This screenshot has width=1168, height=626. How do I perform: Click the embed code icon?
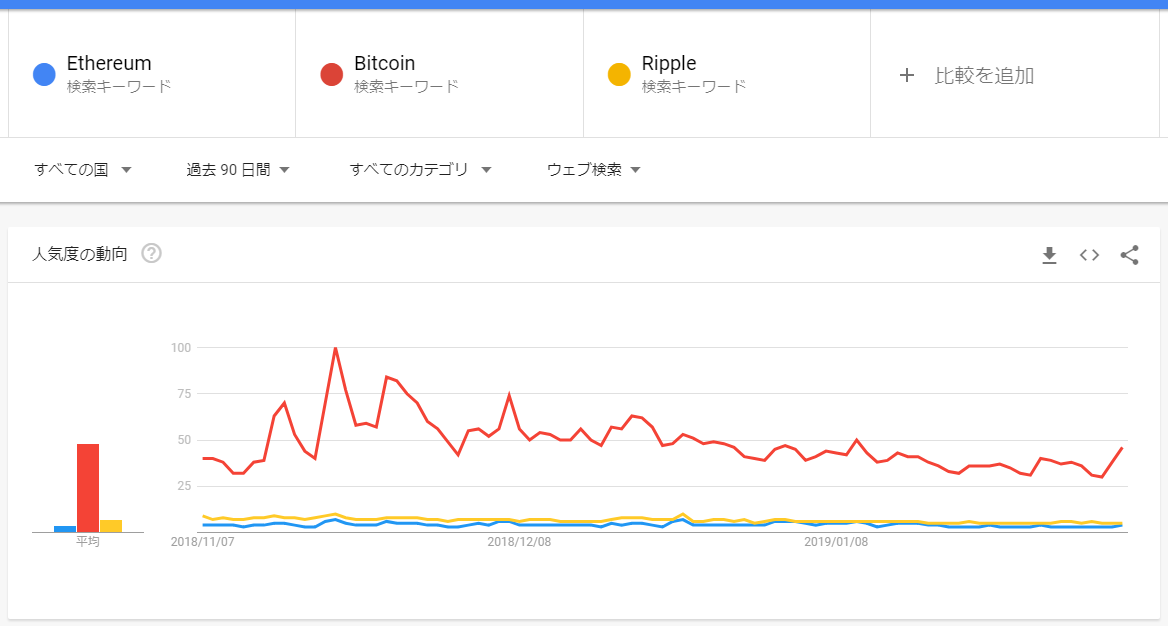point(1089,255)
